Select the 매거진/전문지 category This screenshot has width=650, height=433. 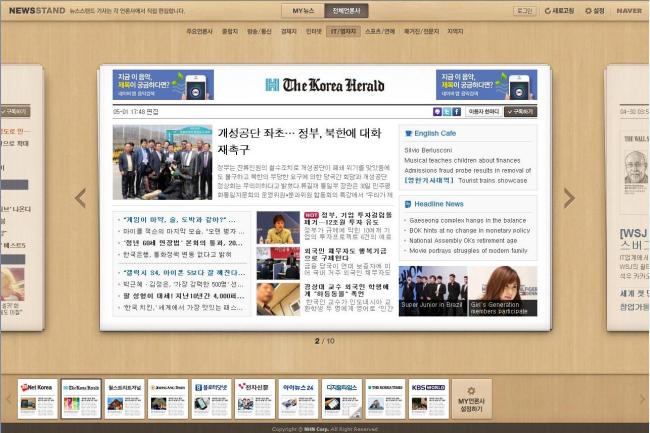(x=421, y=31)
